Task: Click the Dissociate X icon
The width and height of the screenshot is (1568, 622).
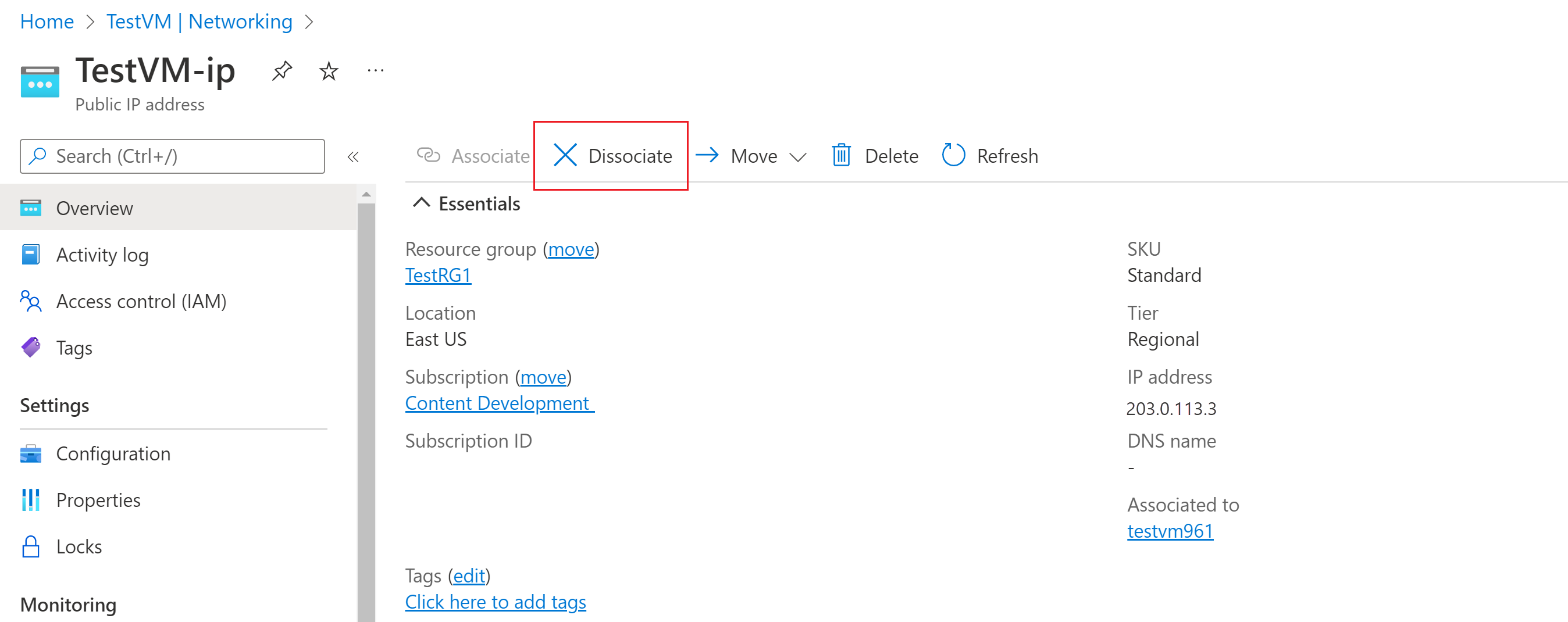Action: (x=565, y=155)
